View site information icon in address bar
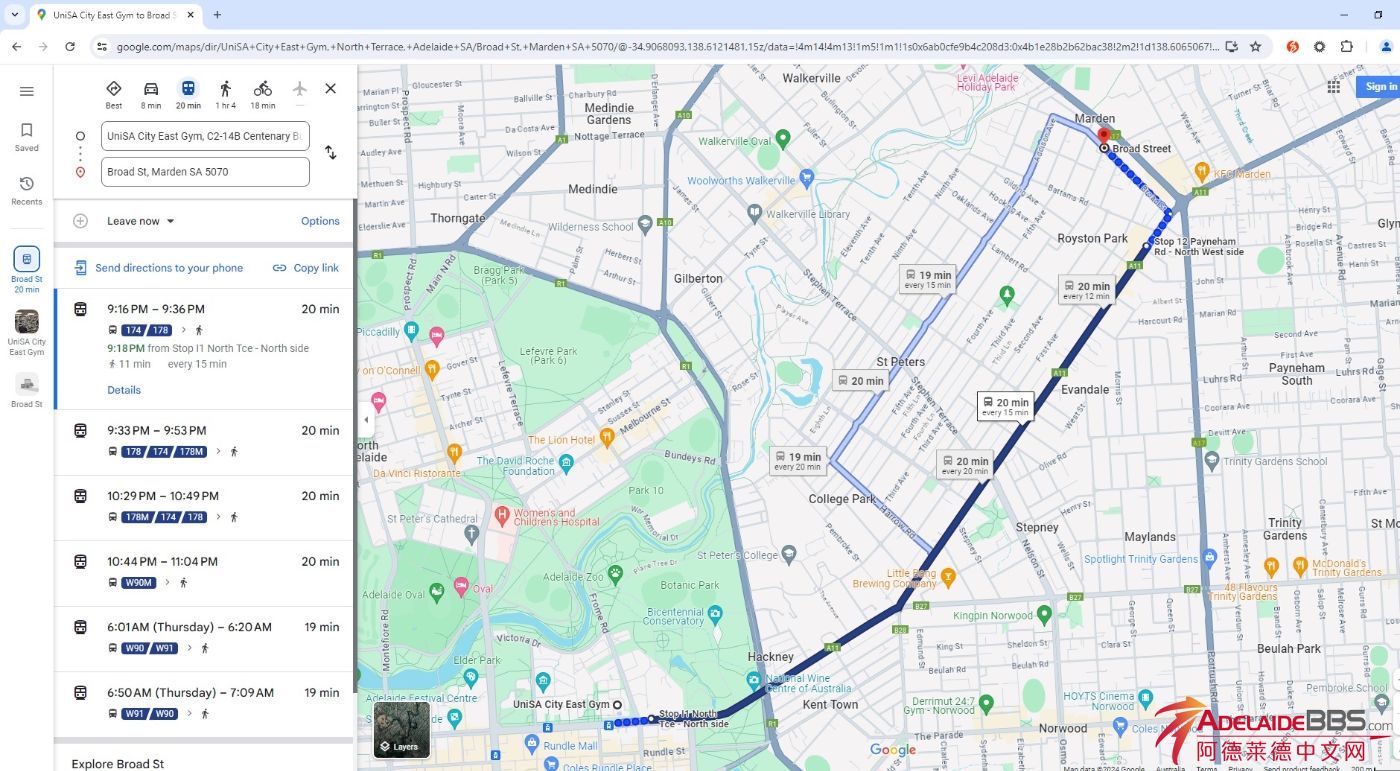This screenshot has height=771, width=1400. pyautogui.click(x=101, y=46)
